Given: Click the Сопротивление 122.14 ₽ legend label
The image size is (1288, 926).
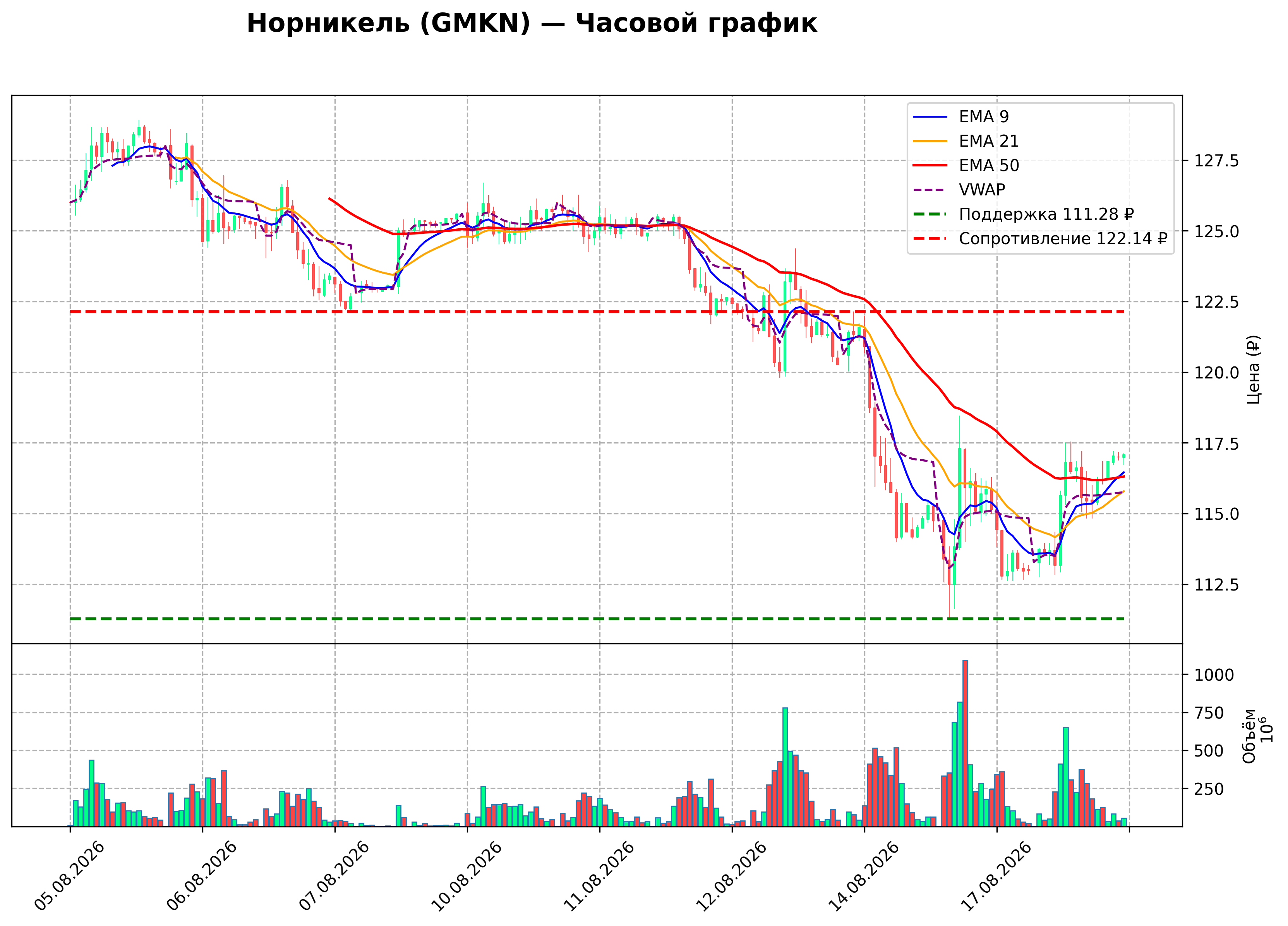Looking at the screenshot, I should [1063, 238].
